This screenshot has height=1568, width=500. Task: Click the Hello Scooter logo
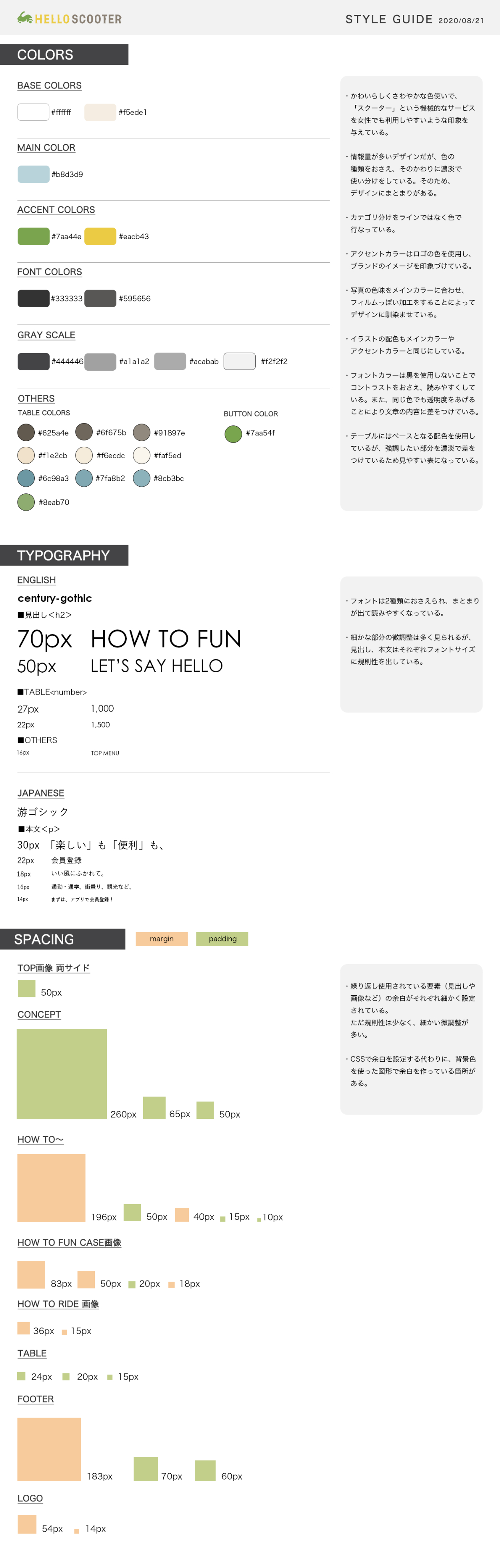(x=69, y=18)
